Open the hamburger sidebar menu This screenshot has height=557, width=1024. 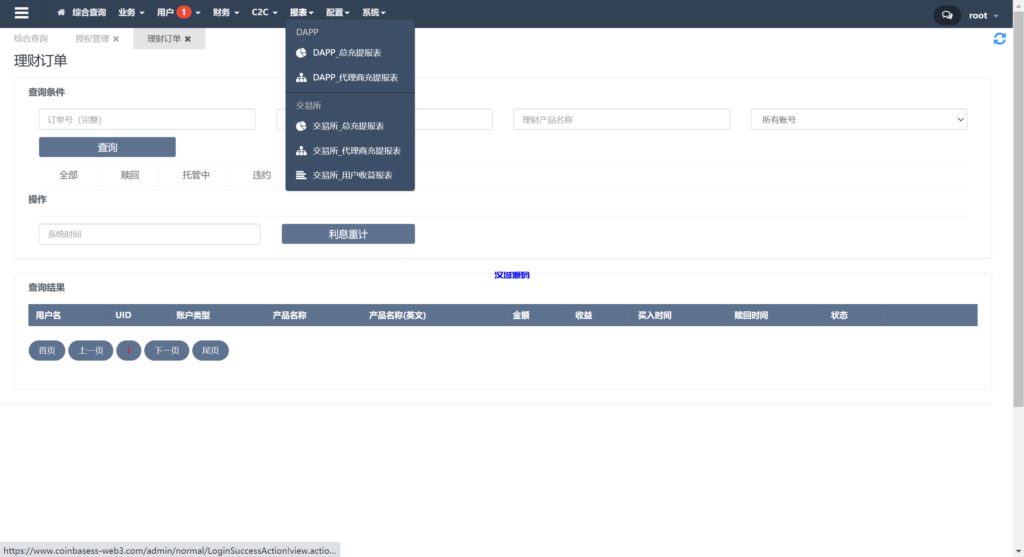[22, 12]
